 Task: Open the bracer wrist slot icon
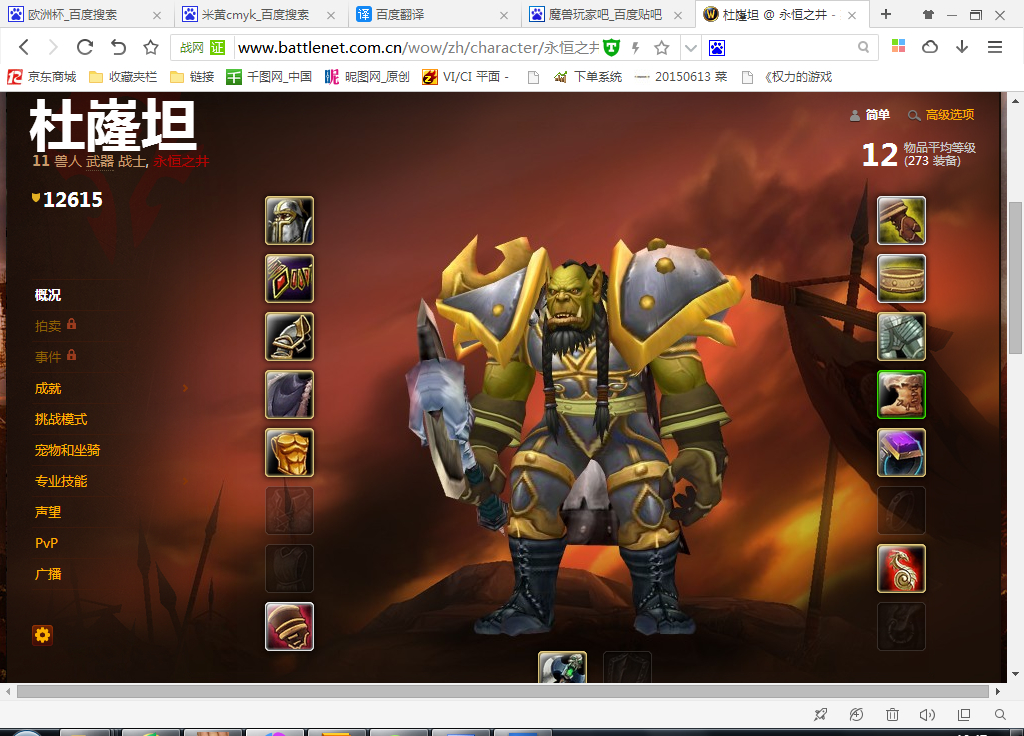click(289, 627)
